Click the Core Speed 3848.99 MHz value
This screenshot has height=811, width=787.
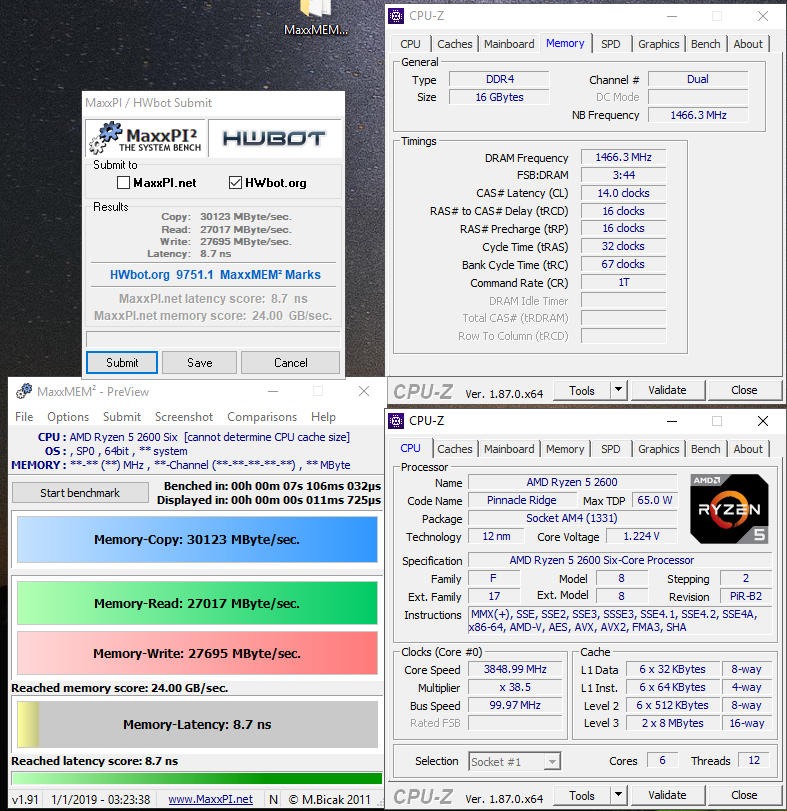[x=515, y=669]
